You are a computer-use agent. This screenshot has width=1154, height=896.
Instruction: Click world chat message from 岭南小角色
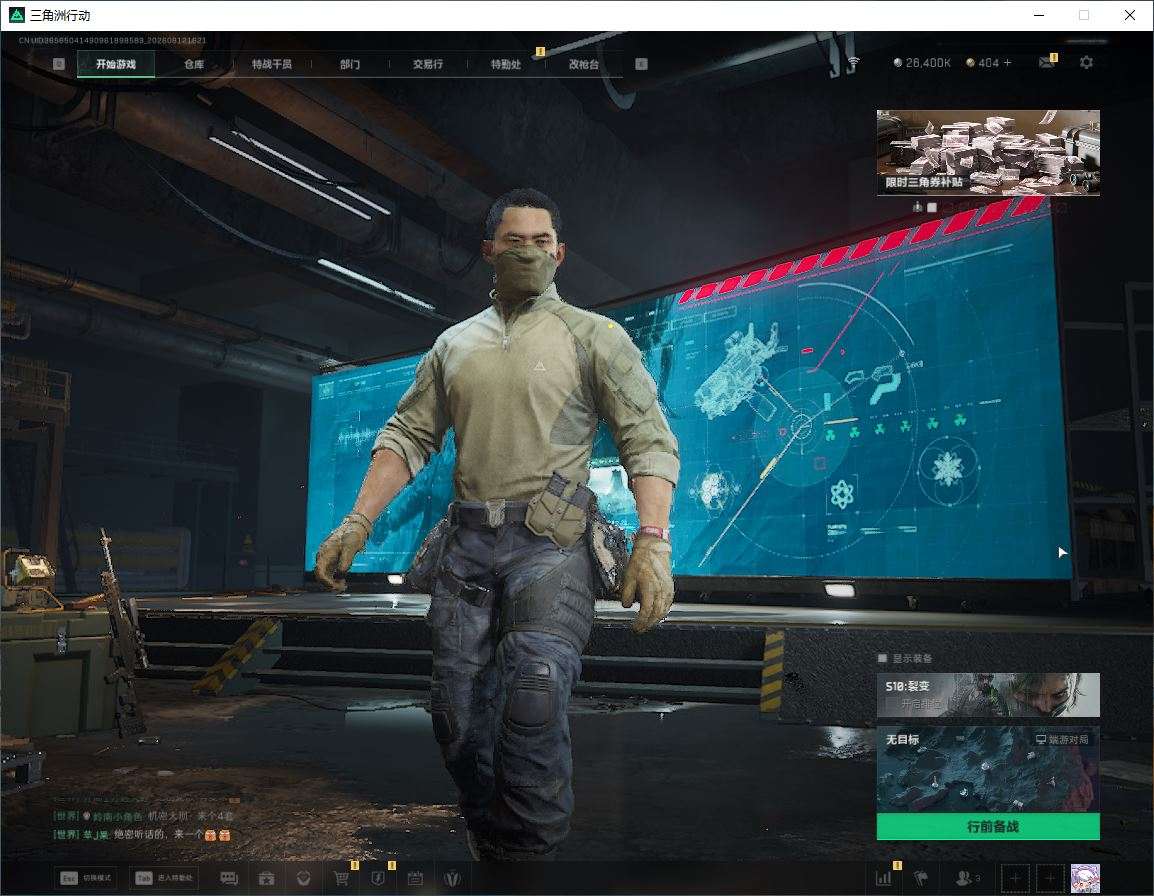[x=144, y=816]
